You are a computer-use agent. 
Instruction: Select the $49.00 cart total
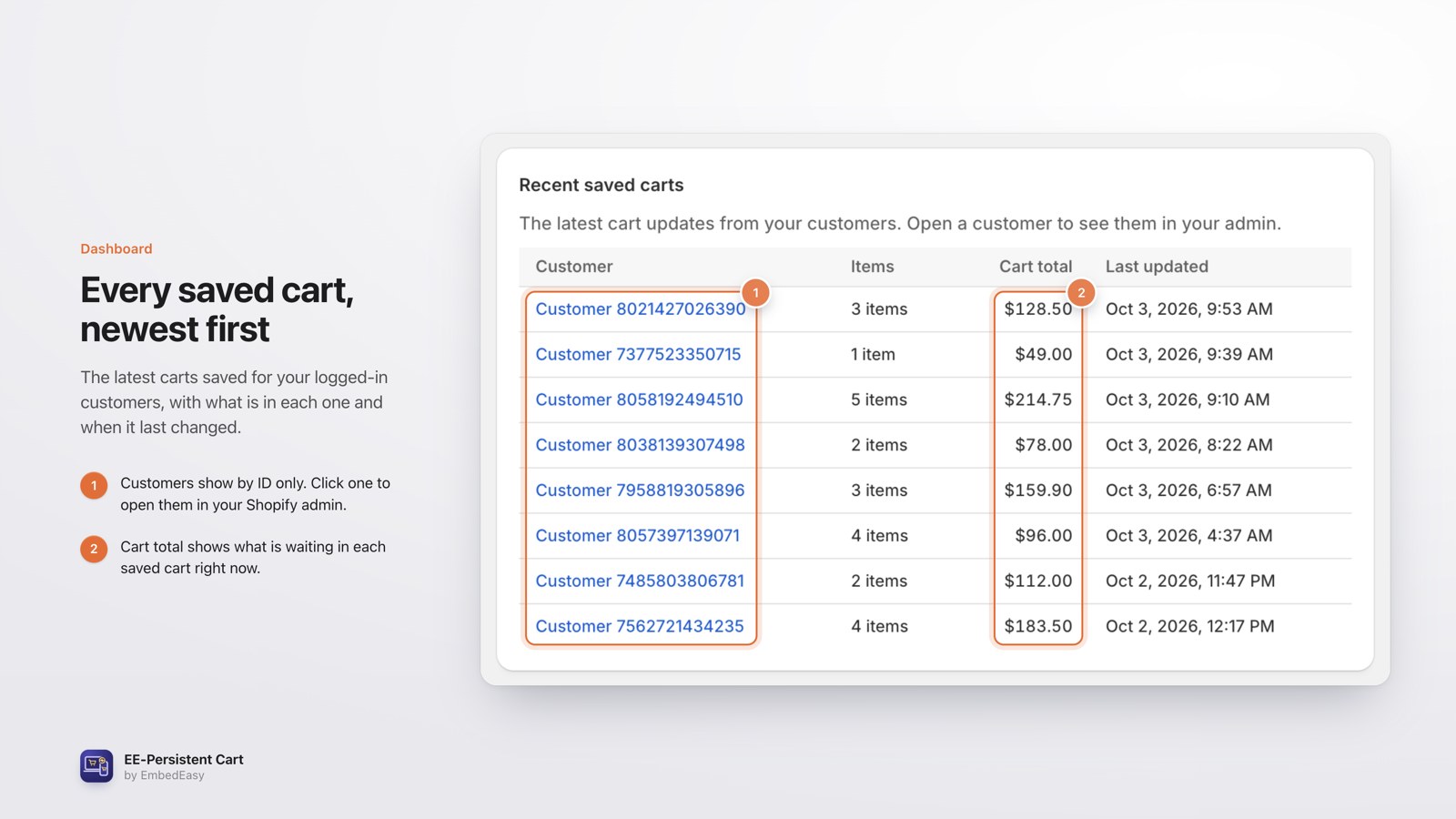click(1044, 355)
